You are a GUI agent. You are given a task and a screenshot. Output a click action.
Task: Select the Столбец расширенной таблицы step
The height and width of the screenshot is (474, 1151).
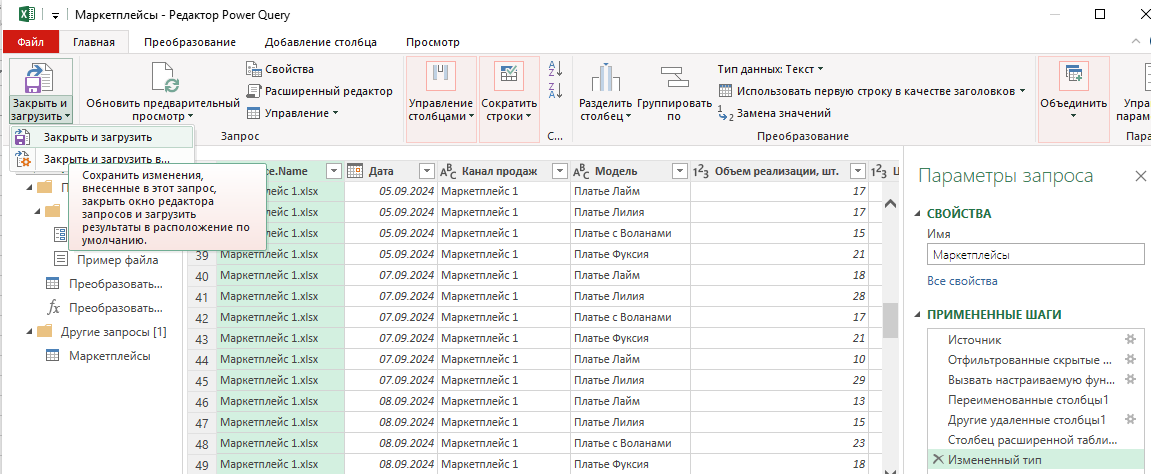point(1033,440)
